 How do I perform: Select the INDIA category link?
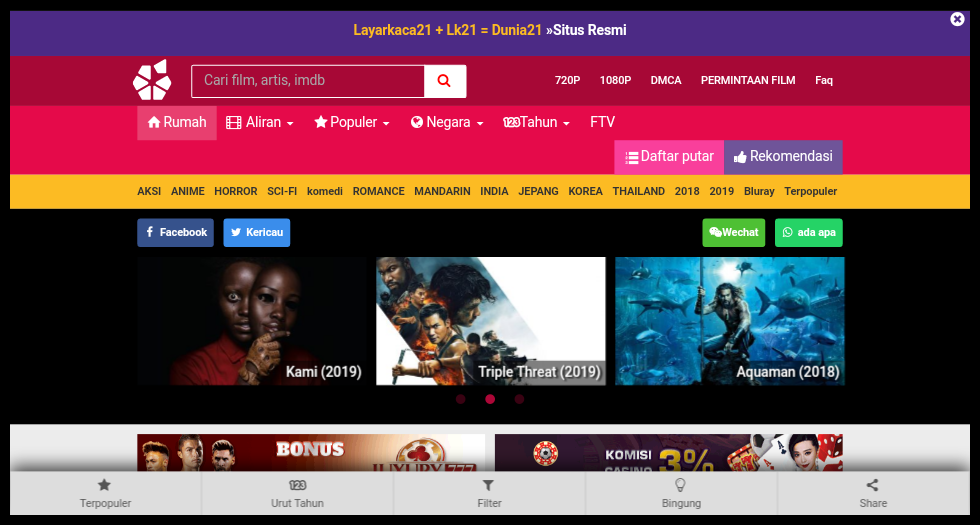[494, 191]
